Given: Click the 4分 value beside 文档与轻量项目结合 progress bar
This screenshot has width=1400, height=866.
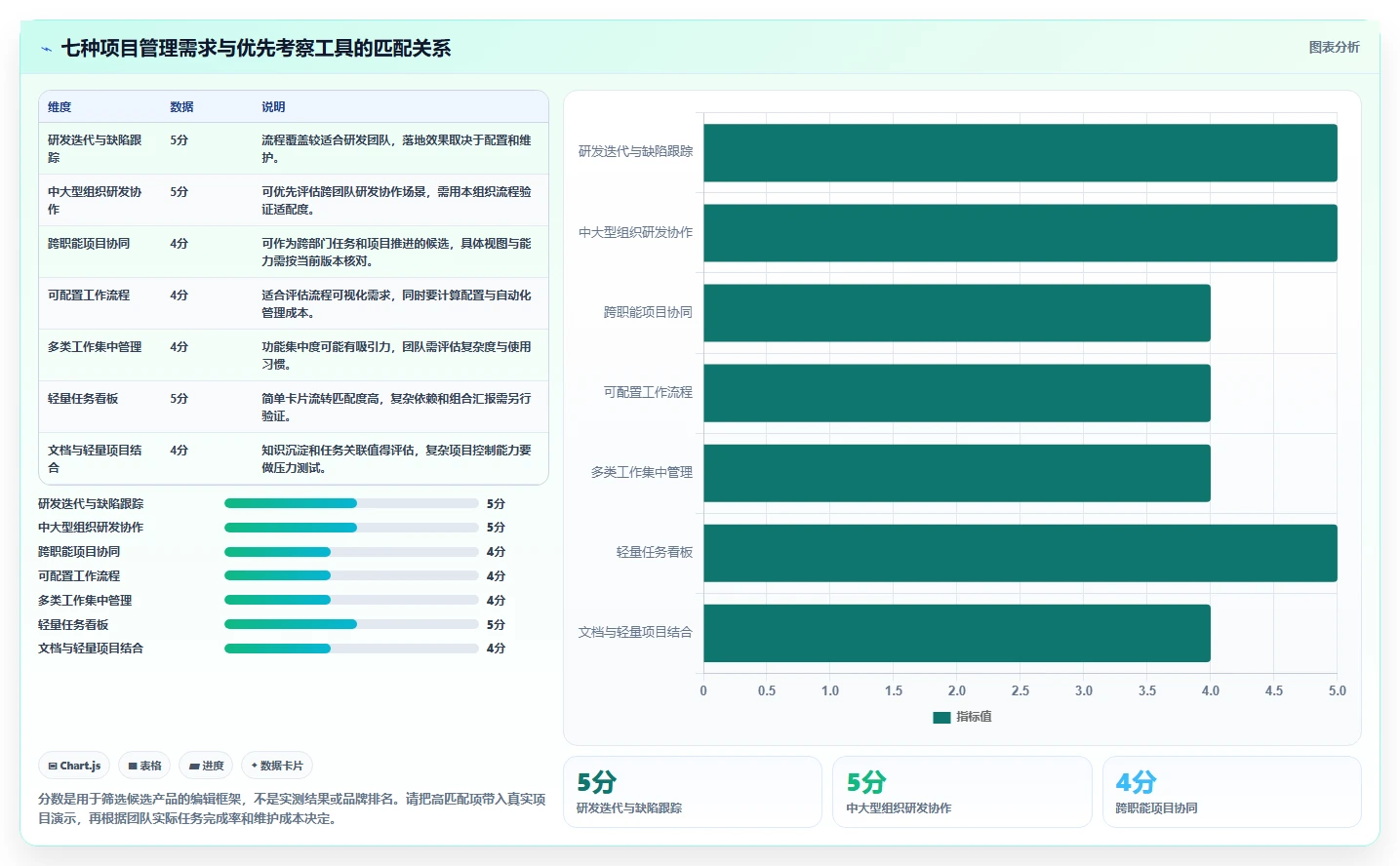Looking at the screenshot, I should 496,649.
